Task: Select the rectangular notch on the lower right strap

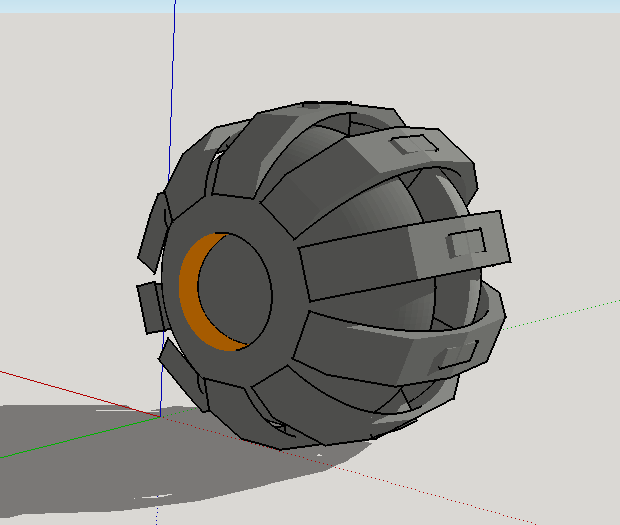Action: 454,356
